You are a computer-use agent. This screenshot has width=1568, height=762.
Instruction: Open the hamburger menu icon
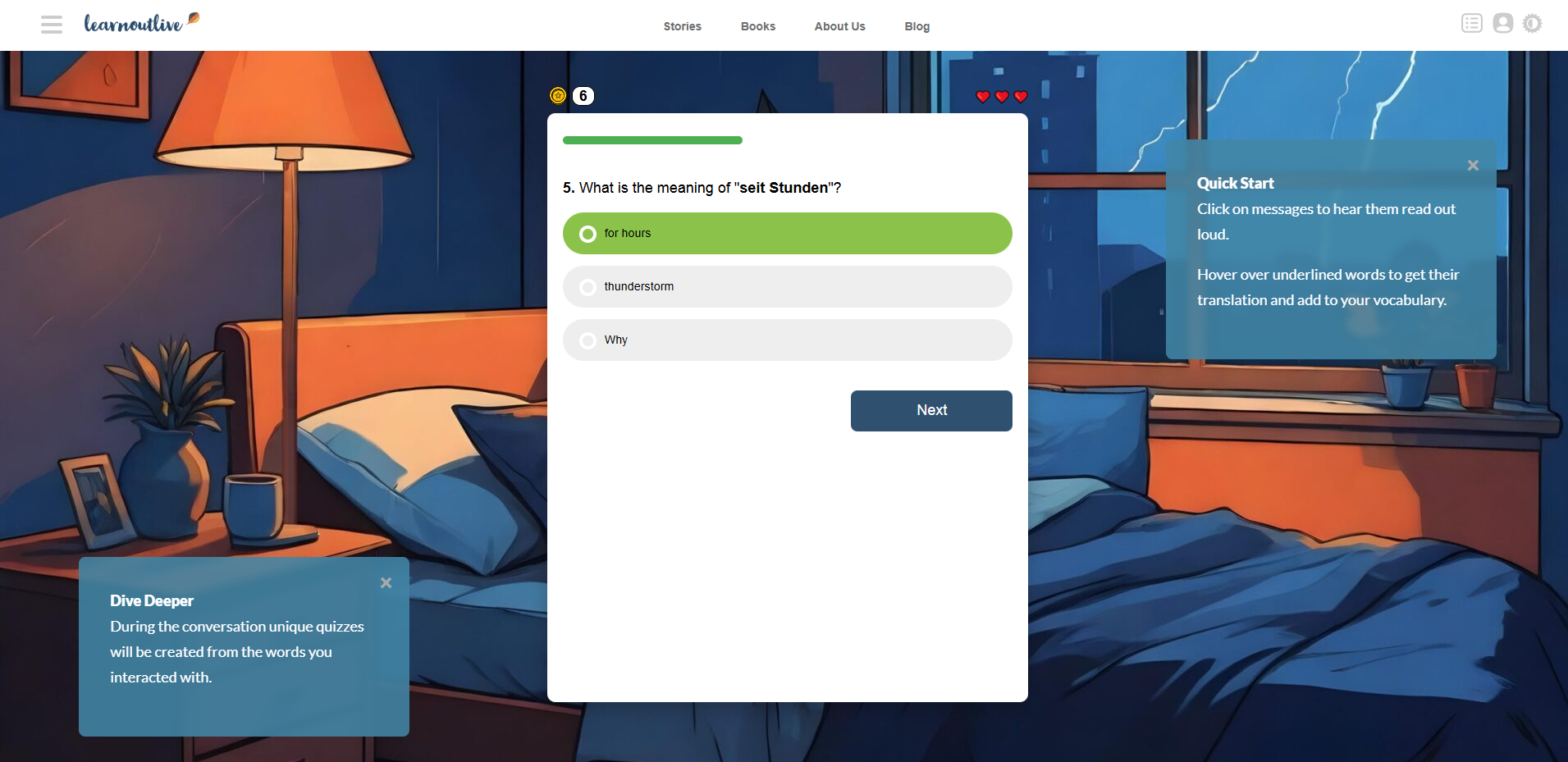pos(52,25)
